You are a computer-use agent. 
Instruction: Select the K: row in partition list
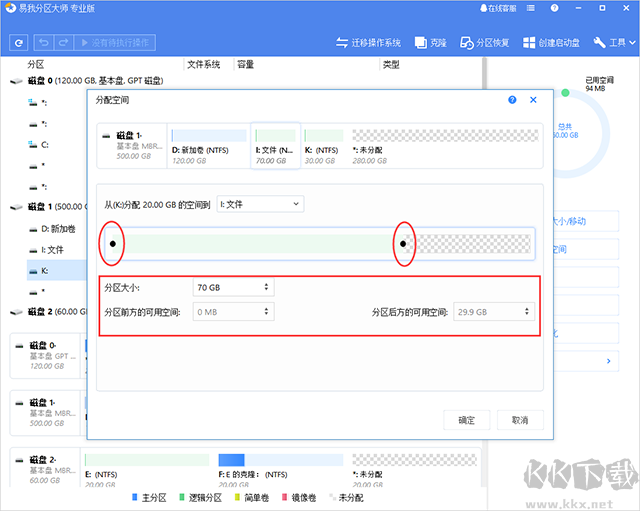[x=57, y=271]
